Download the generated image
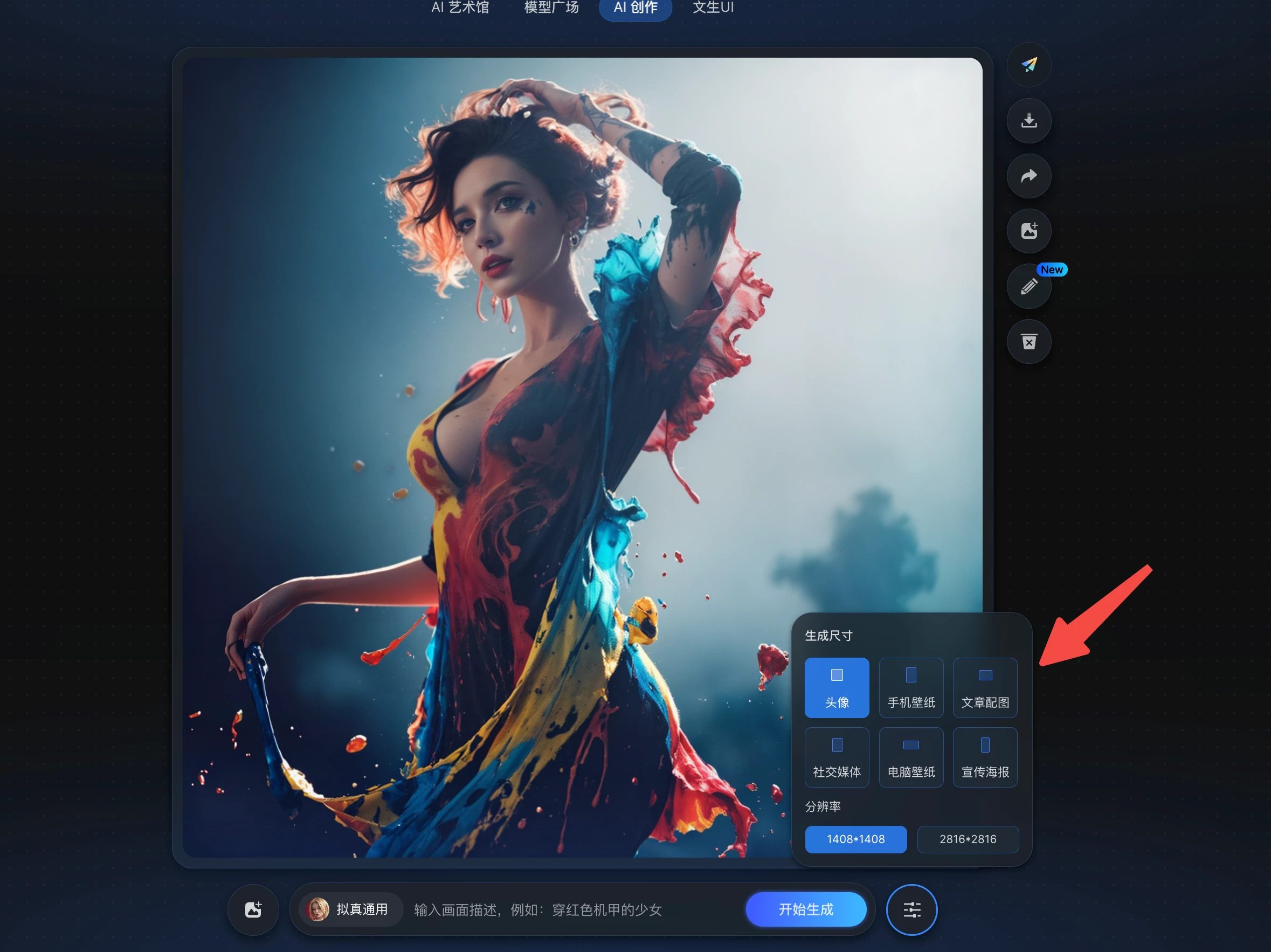This screenshot has width=1271, height=952. pyautogui.click(x=1028, y=120)
